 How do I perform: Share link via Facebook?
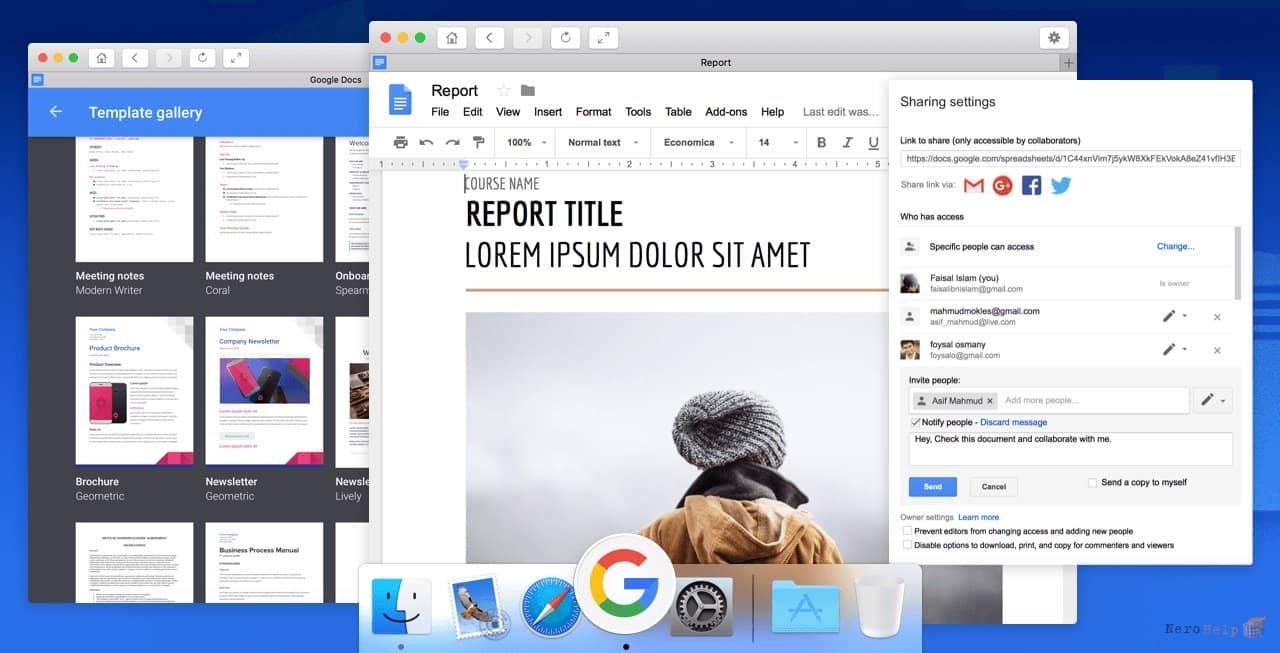1032,185
